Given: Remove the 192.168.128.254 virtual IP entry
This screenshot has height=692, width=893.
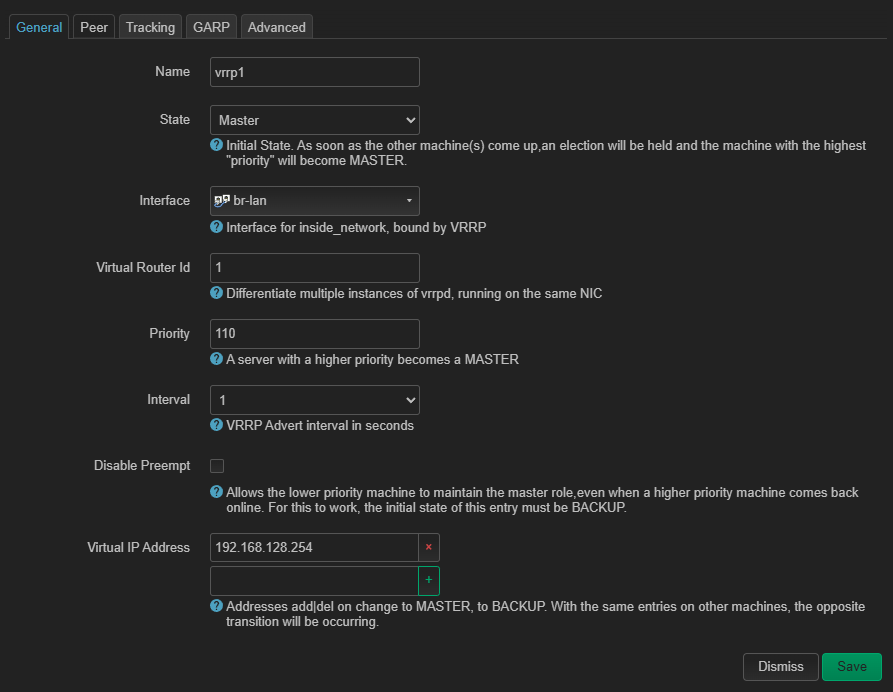Looking at the screenshot, I should click(429, 547).
